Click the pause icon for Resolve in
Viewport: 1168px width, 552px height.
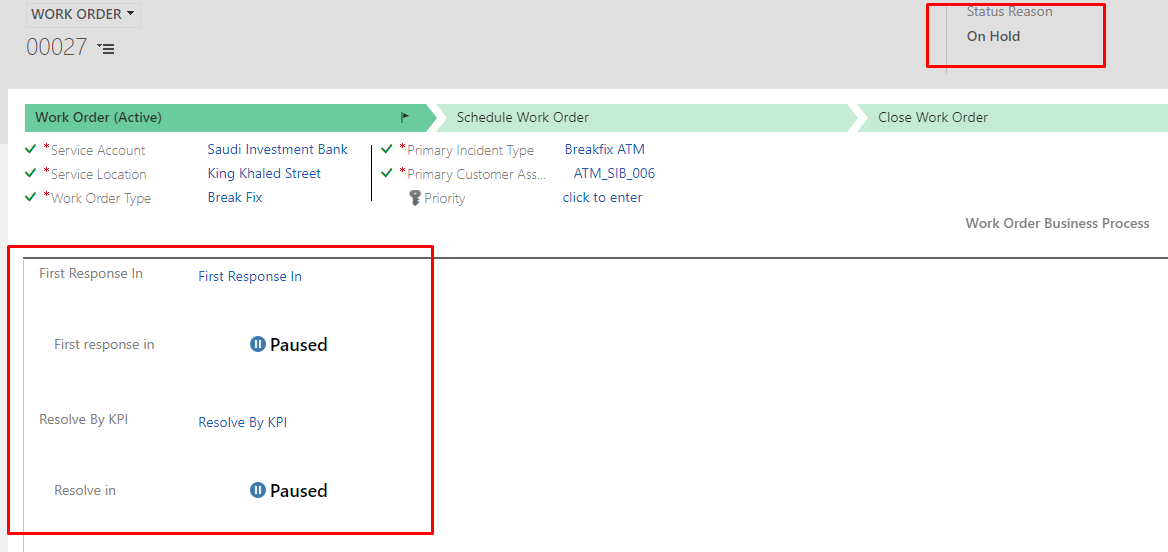(257, 491)
